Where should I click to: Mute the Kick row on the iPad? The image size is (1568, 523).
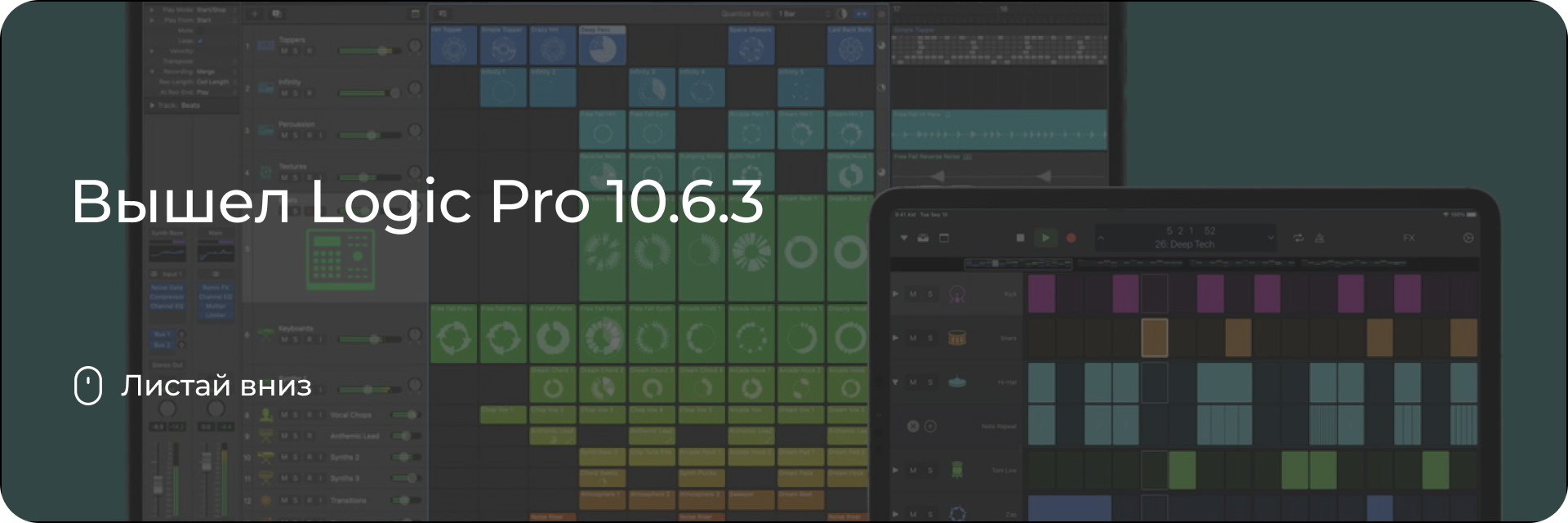tap(913, 293)
